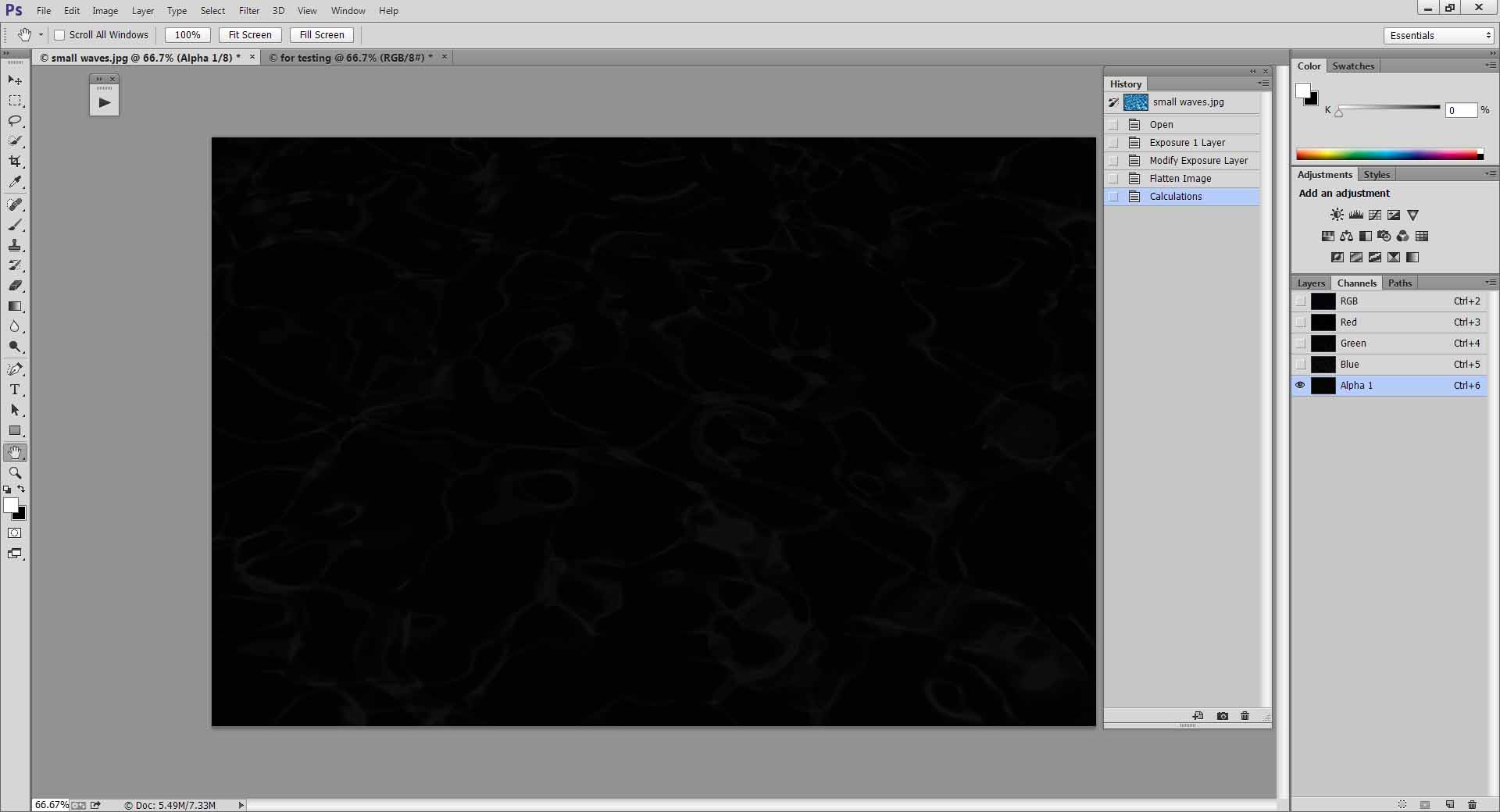Click the 100% zoom button

[x=187, y=35]
